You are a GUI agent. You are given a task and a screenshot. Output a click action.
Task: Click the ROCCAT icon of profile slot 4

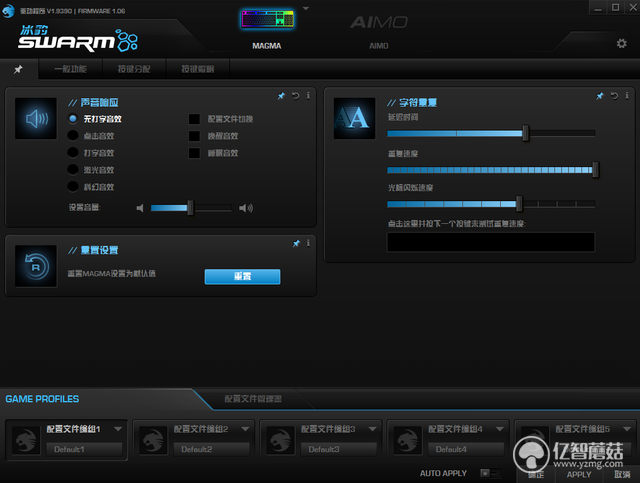click(x=407, y=440)
